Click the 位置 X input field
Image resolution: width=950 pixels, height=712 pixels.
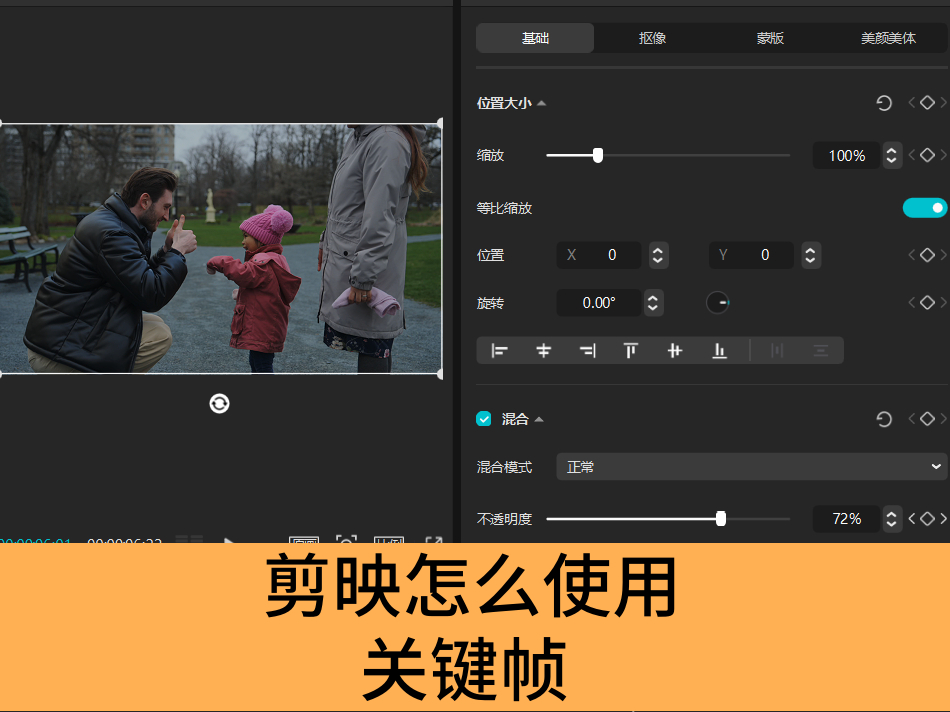(599, 255)
